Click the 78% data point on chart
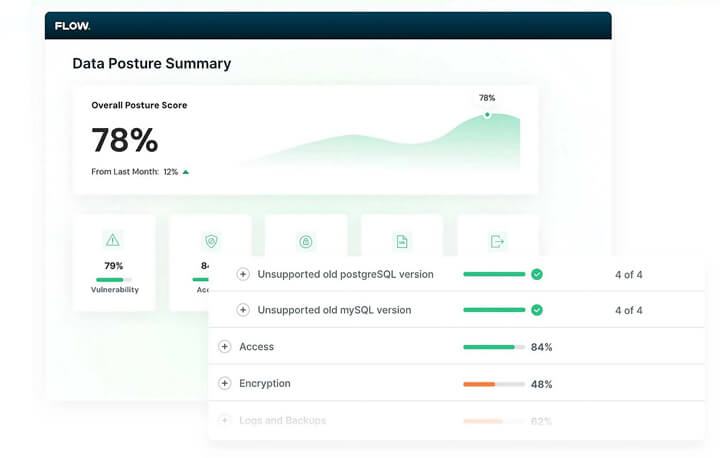Viewport: 720px width, 458px height. click(487, 114)
